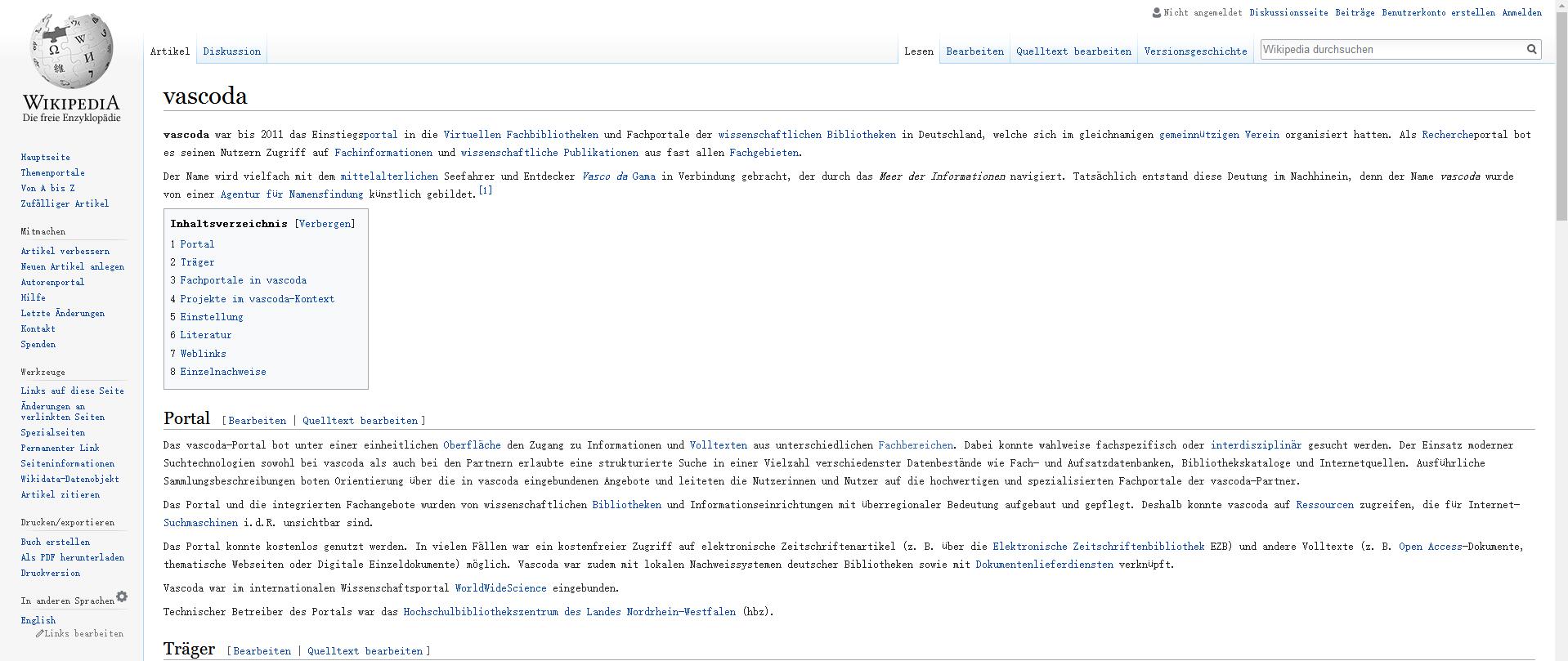Click the pencil icon beside Links bearbeiten

(39, 633)
